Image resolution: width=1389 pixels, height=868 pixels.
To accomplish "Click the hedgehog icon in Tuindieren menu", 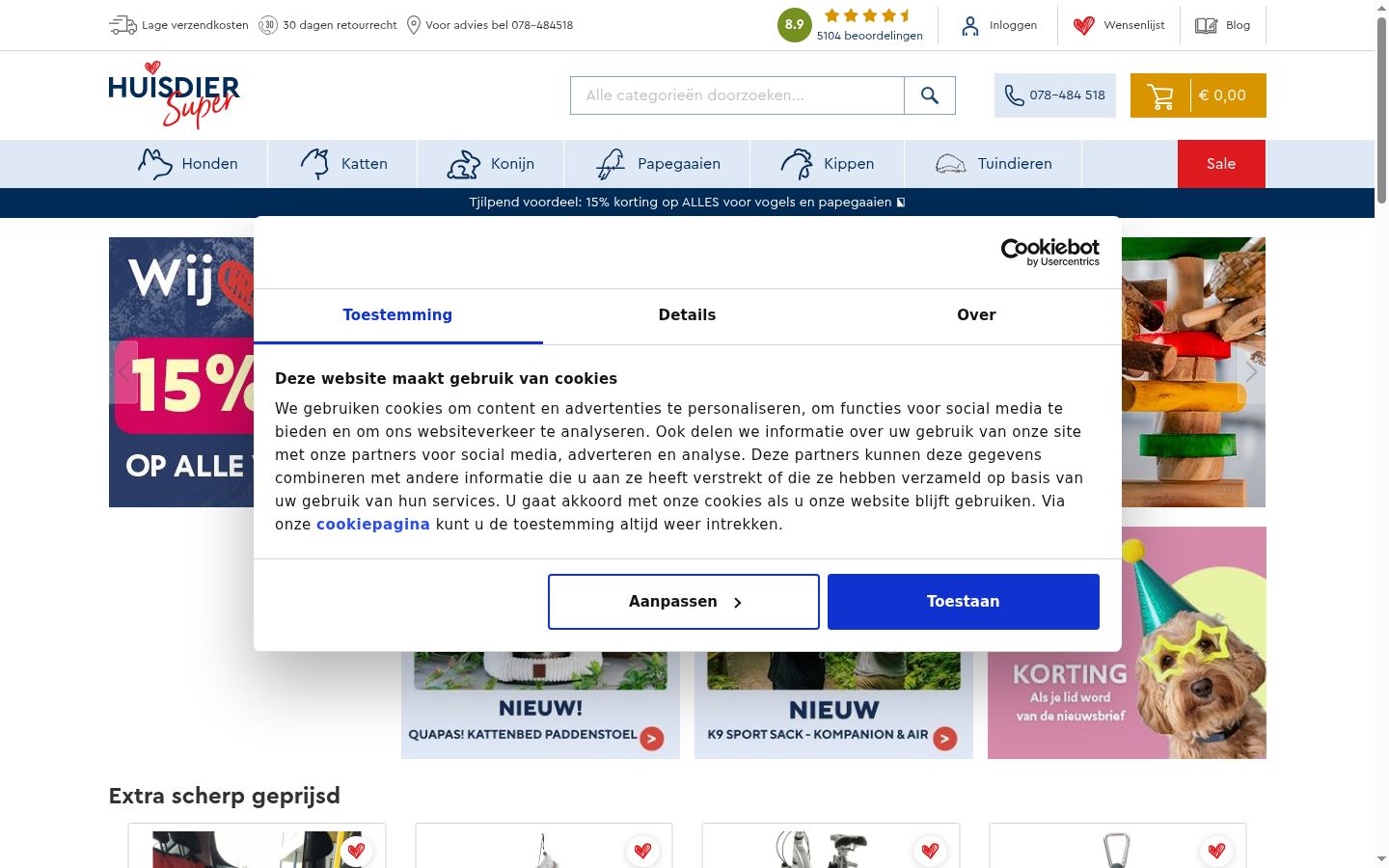I will 951,164.
